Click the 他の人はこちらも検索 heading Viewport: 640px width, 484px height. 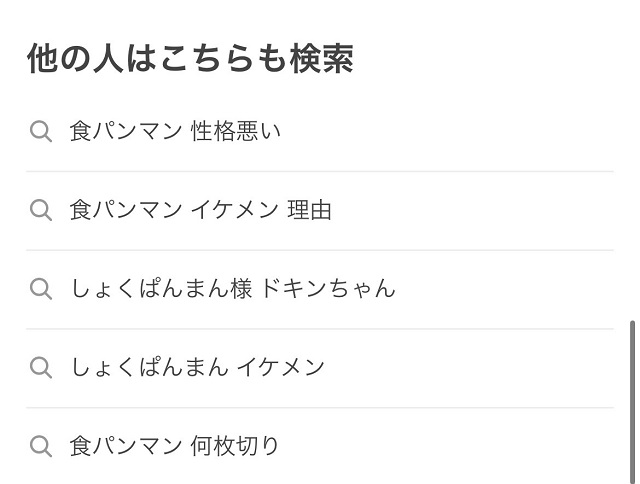click(x=190, y=59)
